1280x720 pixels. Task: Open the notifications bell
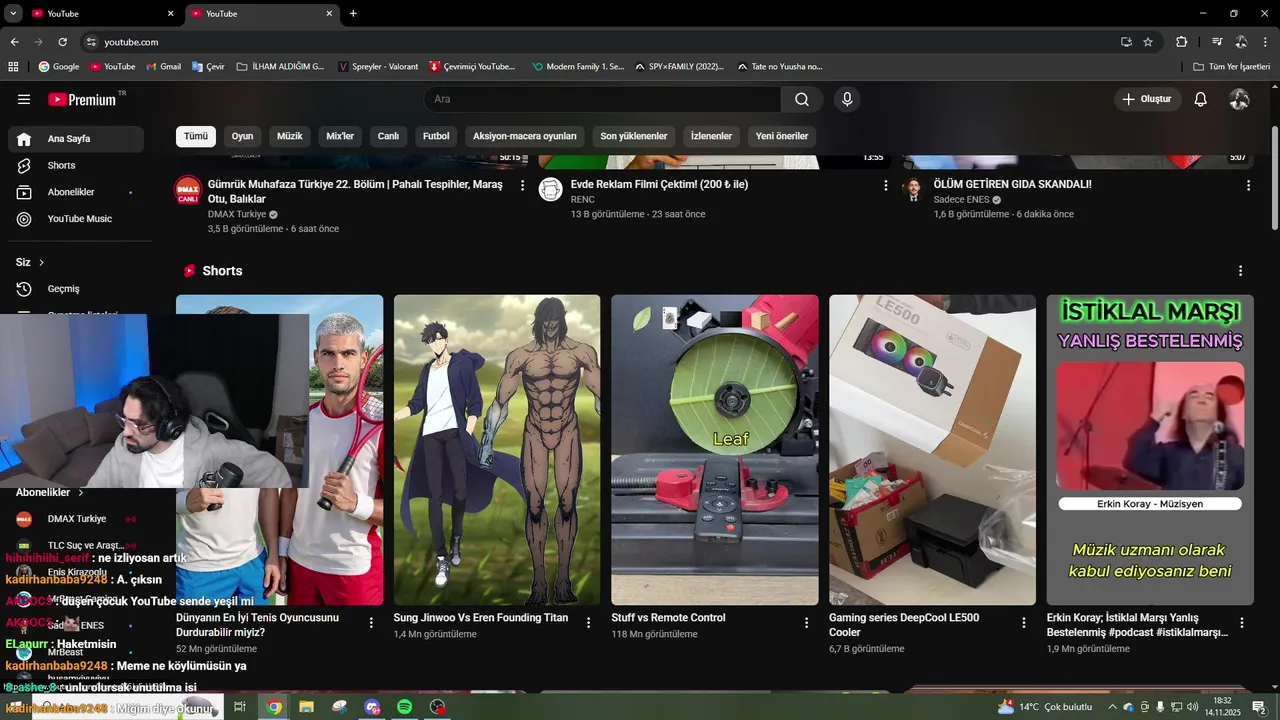click(x=1201, y=99)
